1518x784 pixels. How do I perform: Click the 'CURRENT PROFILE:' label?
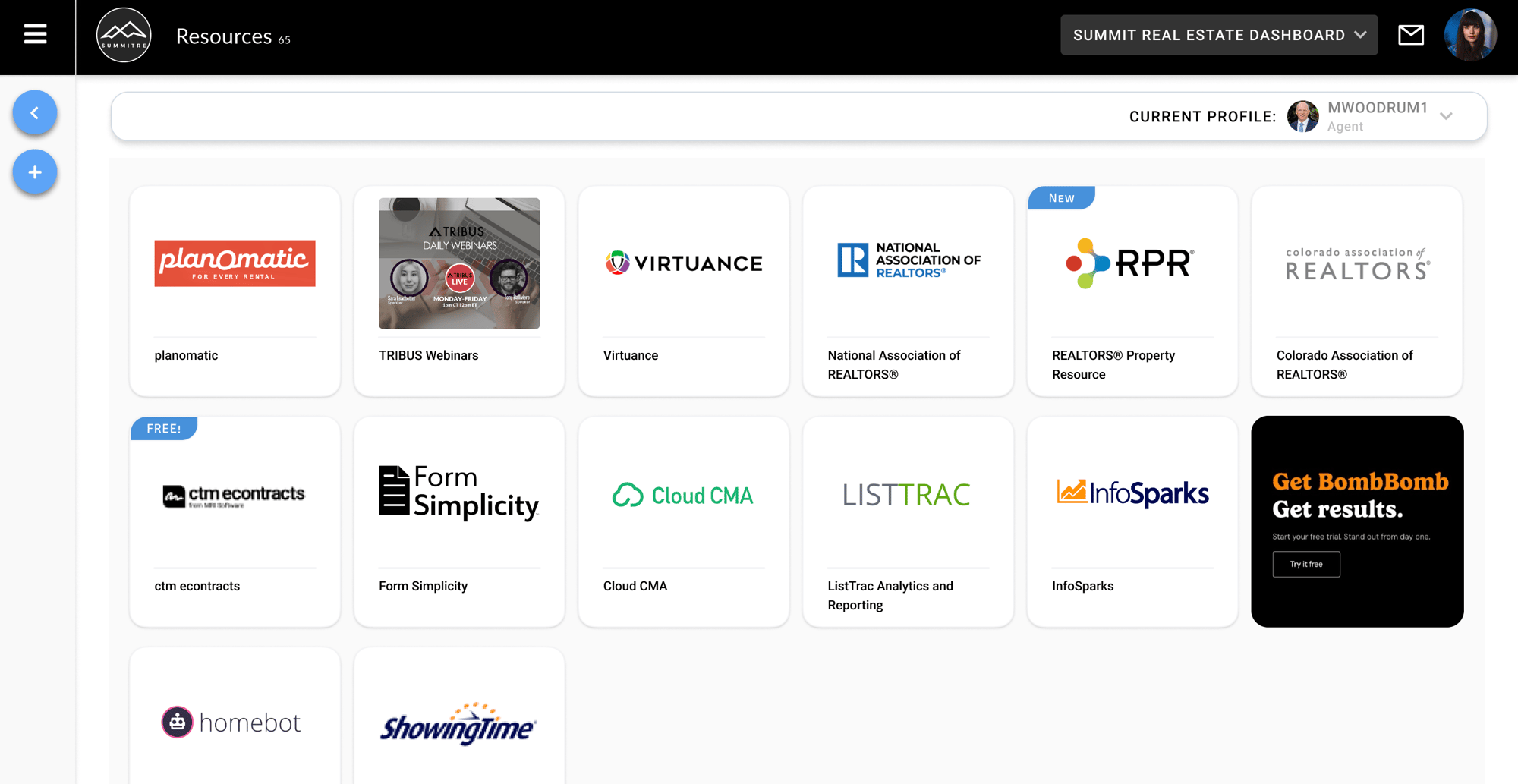1203,117
